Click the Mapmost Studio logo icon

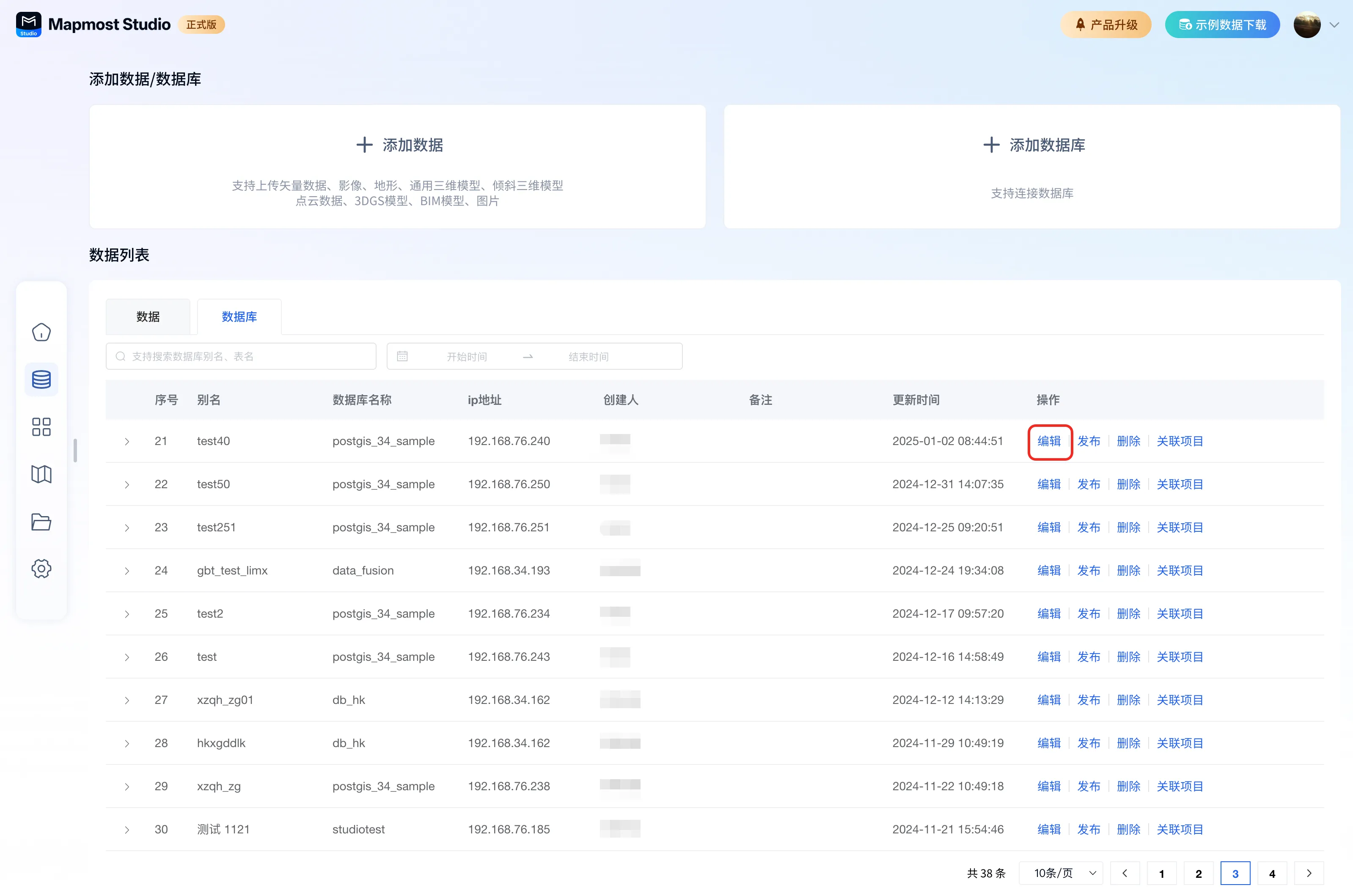coord(29,25)
